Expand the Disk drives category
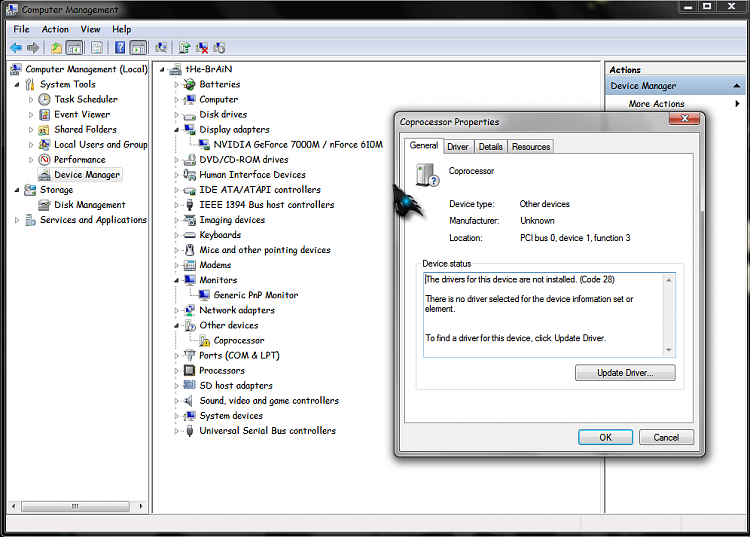The width and height of the screenshot is (750, 537). pyautogui.click(x=176, y=115)
